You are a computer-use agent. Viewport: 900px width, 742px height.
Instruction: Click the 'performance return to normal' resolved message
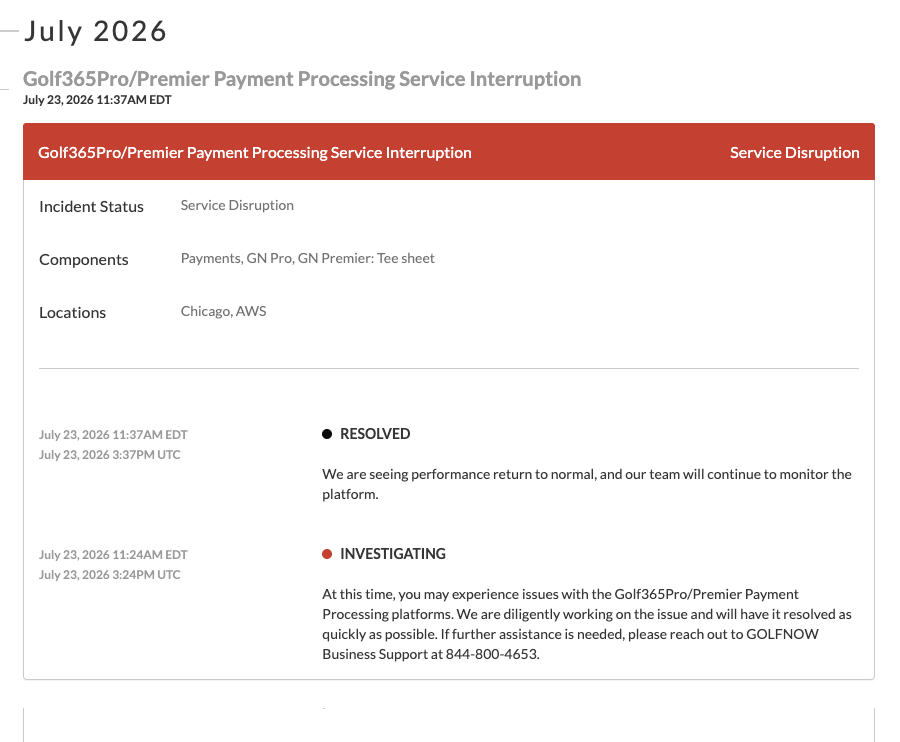point(587,484)
